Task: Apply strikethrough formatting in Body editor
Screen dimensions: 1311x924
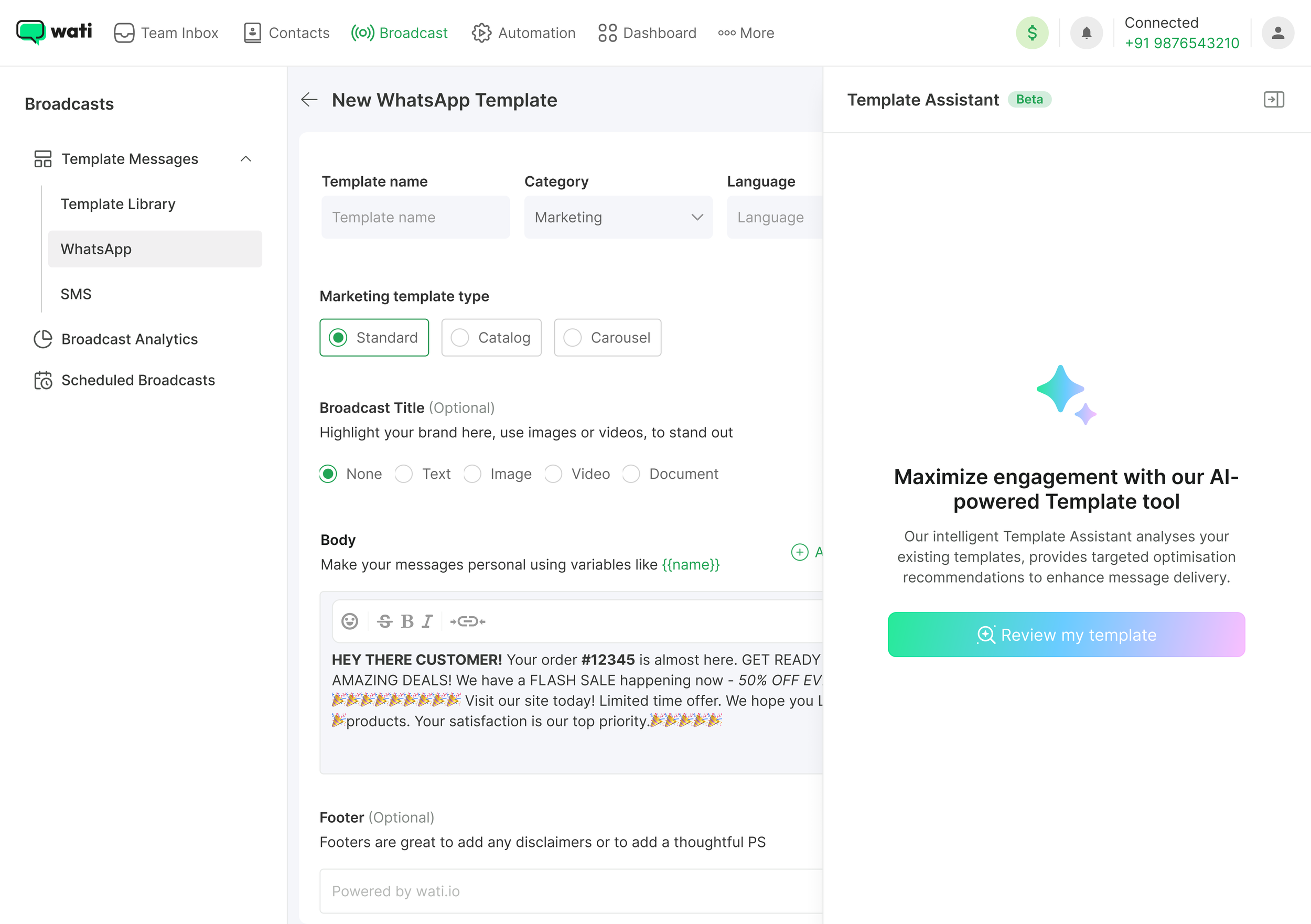Action: [385, 621]
